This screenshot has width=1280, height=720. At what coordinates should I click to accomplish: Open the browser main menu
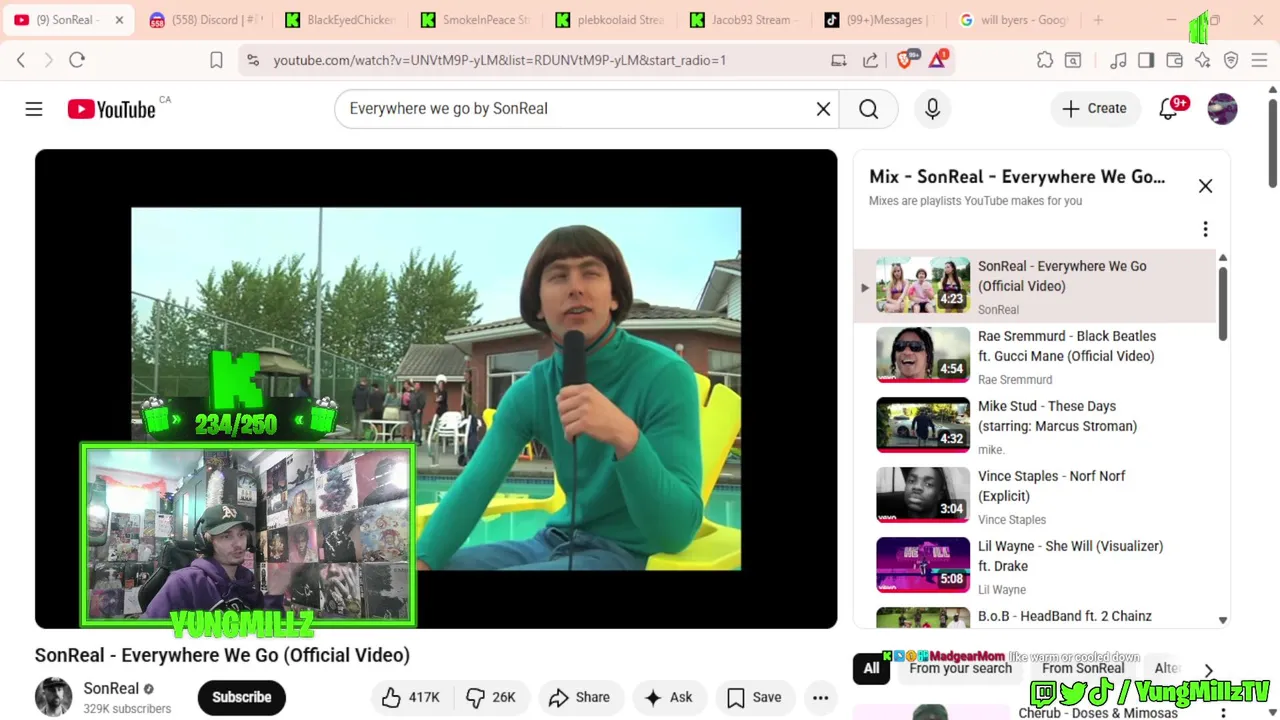point(1259,60)
